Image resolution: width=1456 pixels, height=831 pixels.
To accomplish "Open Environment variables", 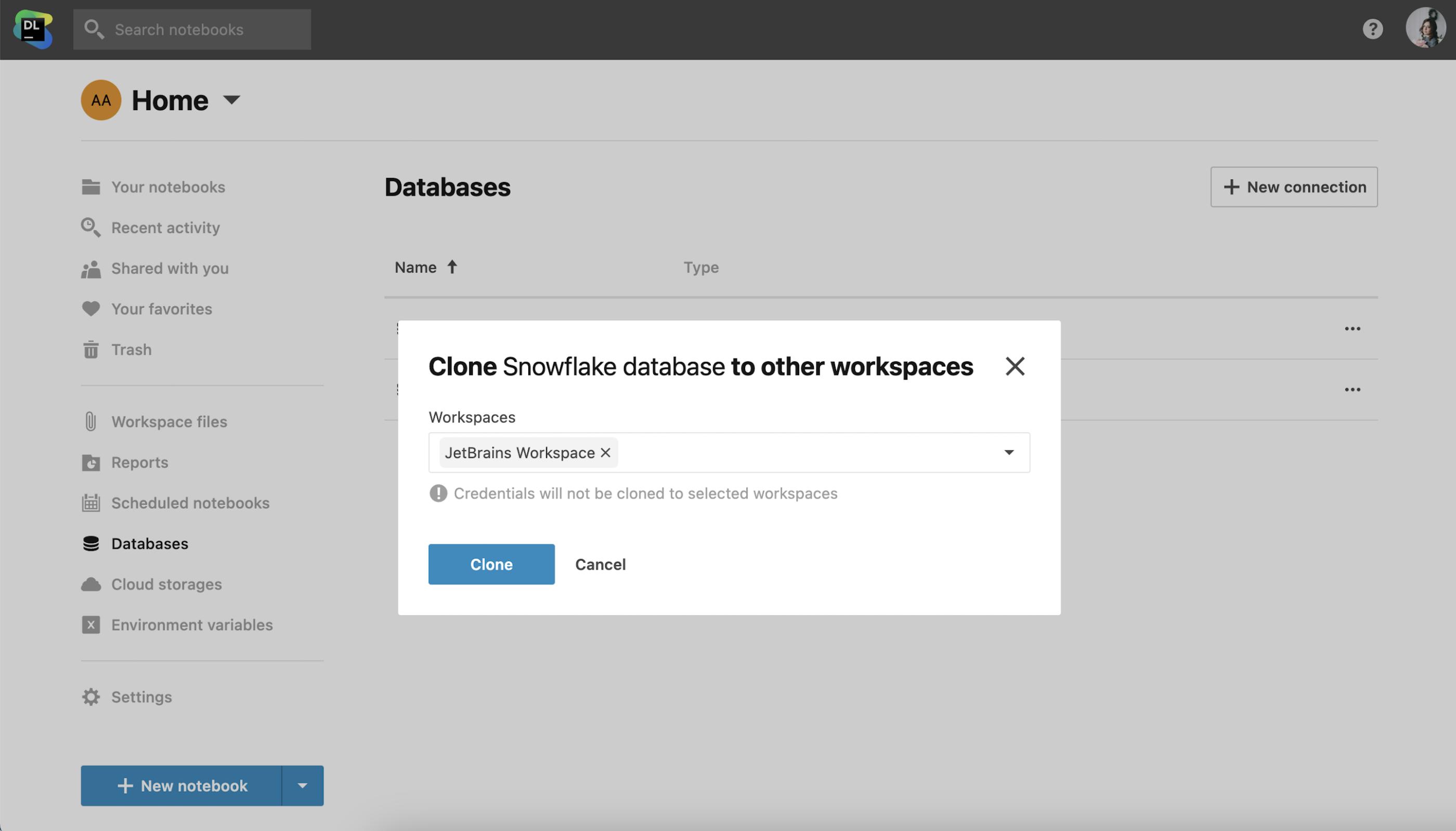I will [192, 625].
